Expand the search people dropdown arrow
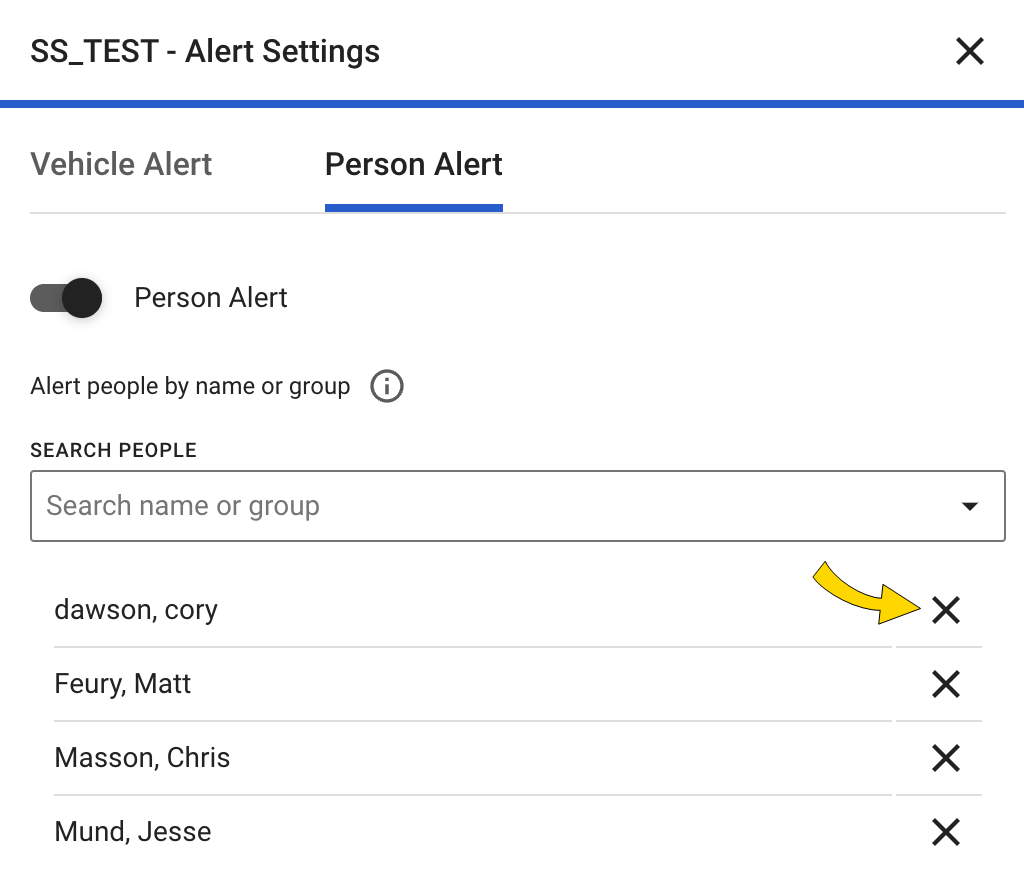This screenshot has width=1024, height=886. pos(969,506)
